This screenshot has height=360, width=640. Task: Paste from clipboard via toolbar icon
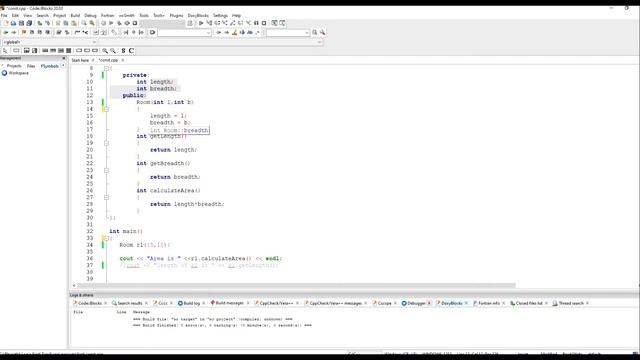[73, 23]
